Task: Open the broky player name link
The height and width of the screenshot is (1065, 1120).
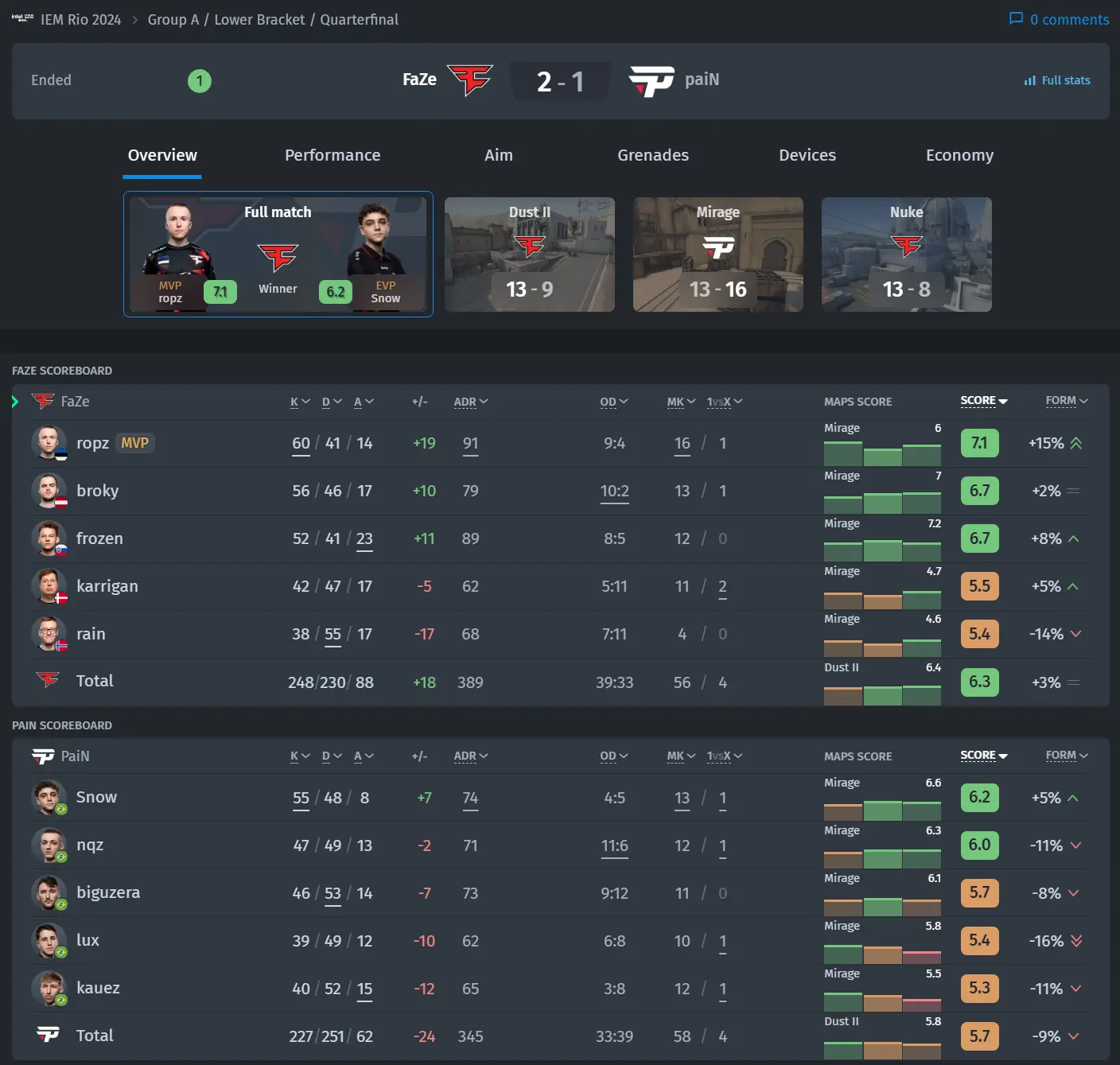Action: (97, 491)
